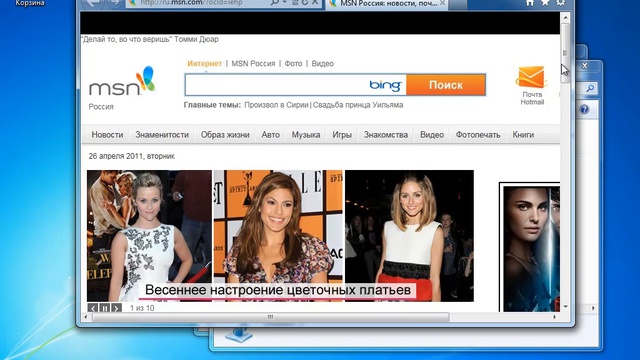The height and width of the screenshot is (360, 640).
Task: Click the 1 из 10 slide counter text
Action: [142, 308]
